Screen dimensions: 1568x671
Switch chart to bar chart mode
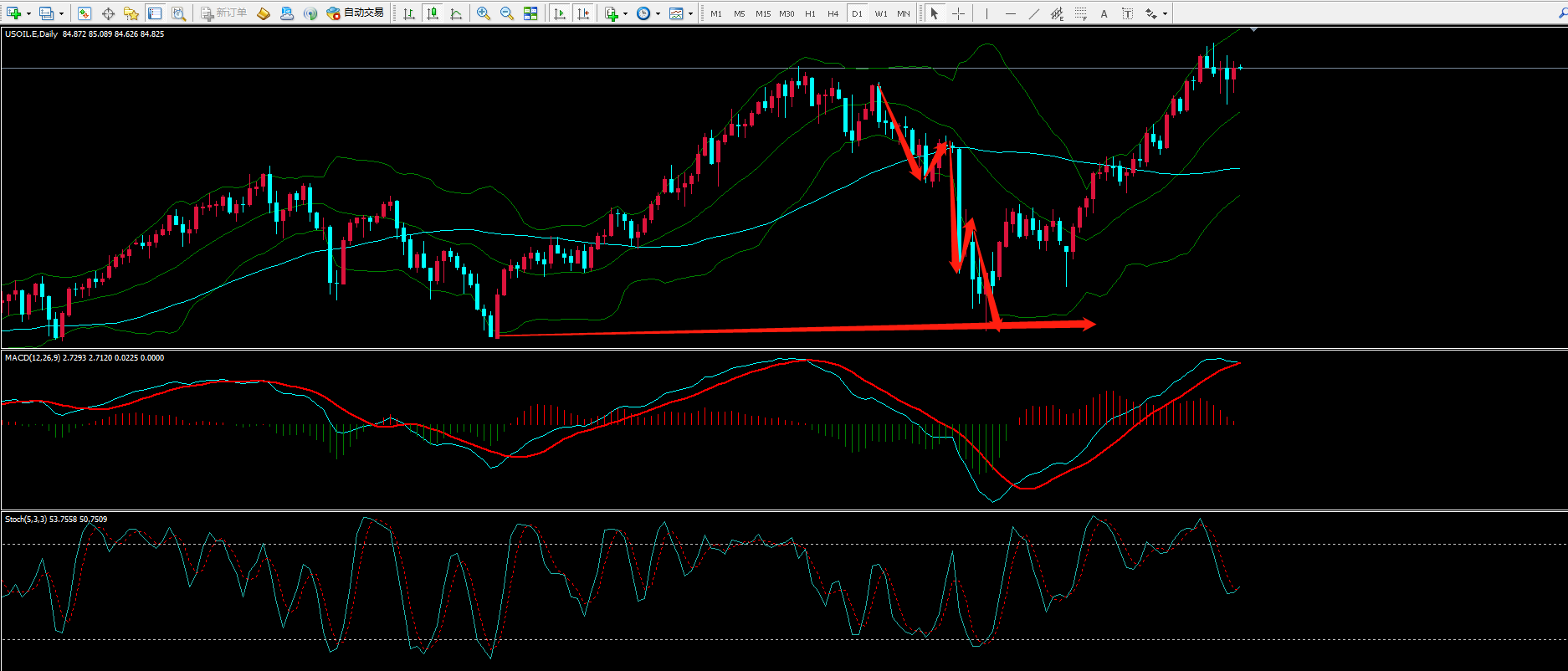(409, 13)
